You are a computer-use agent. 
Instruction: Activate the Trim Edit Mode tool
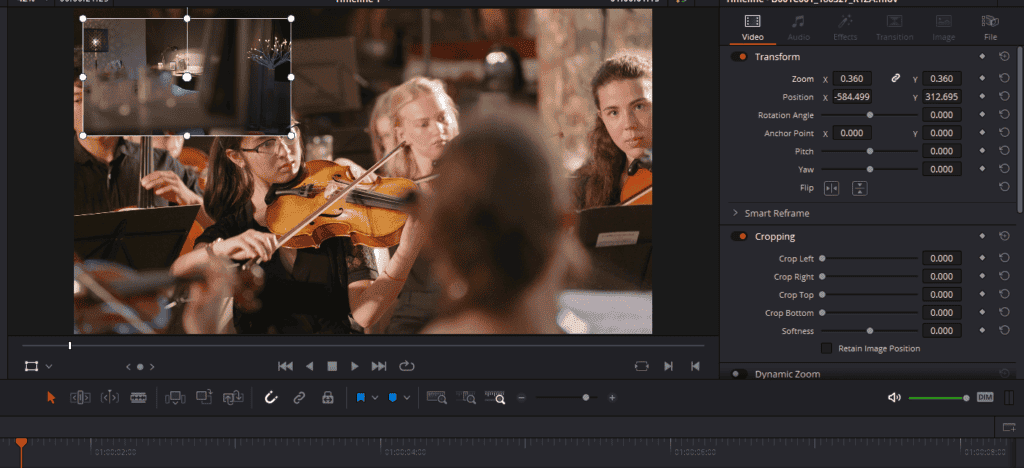[x=80, y=398]
